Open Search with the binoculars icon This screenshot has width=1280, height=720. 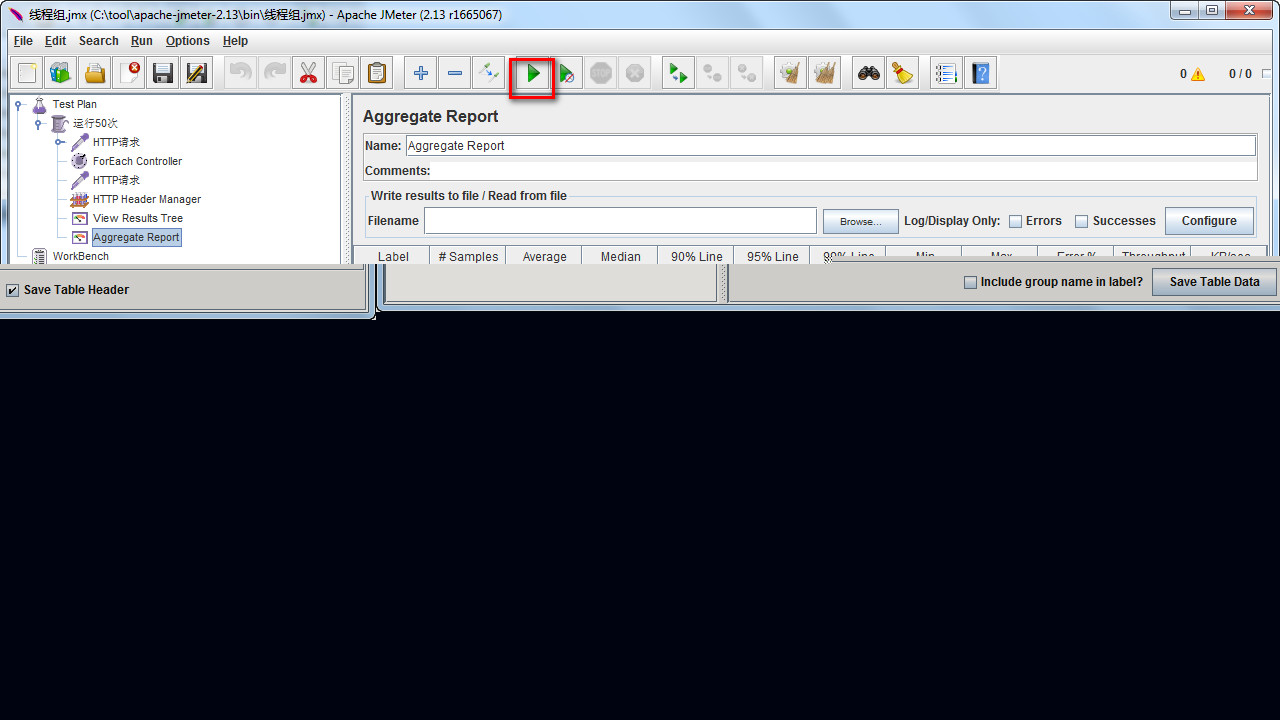pos(869,73)
